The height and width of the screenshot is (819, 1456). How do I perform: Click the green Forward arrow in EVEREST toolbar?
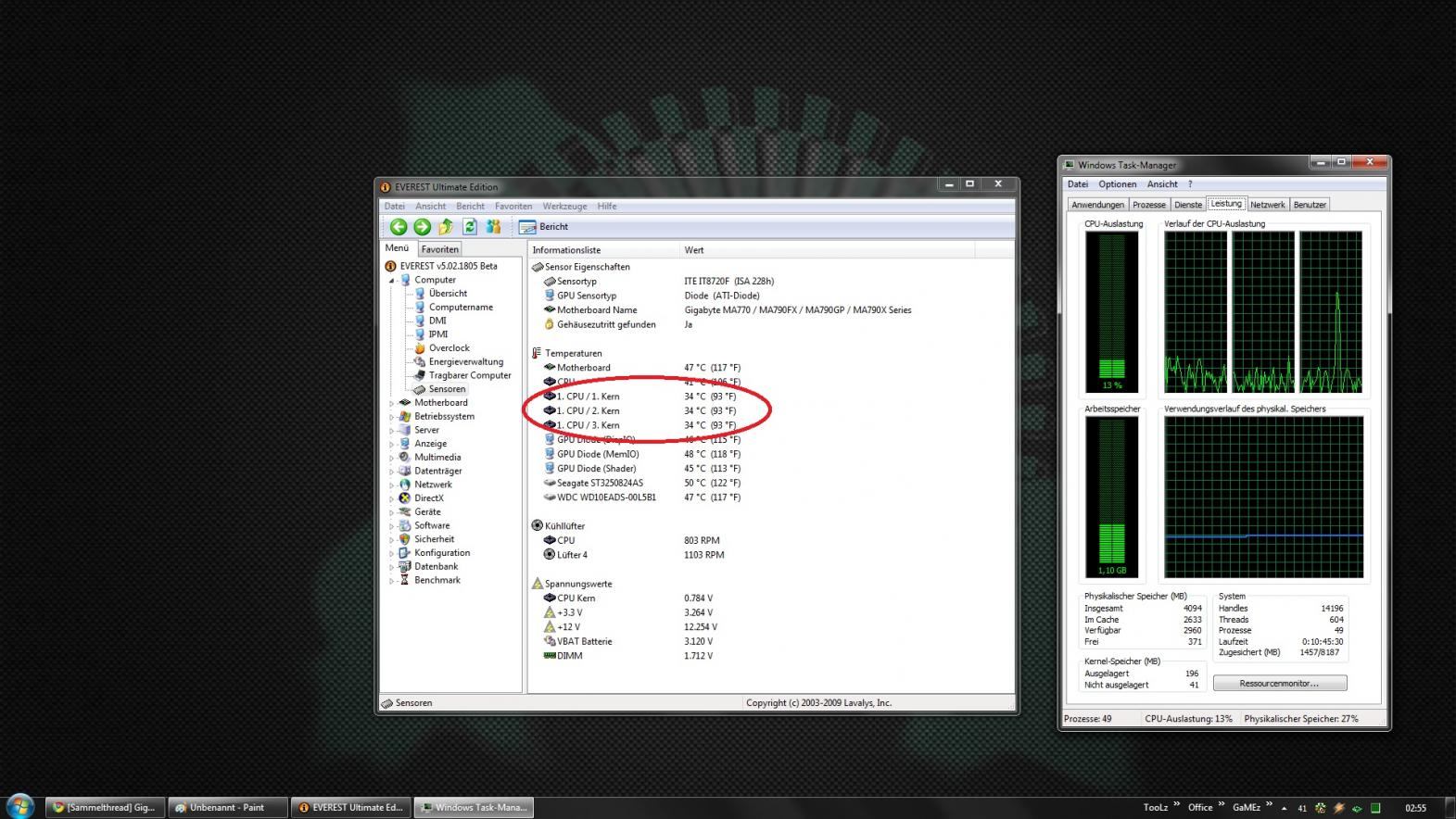click(422, 227)
